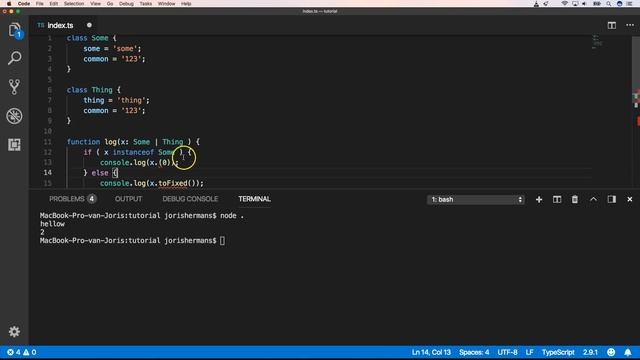The image size is (640, 360).
Task: Open the Help menu
Action: point(186,3)
